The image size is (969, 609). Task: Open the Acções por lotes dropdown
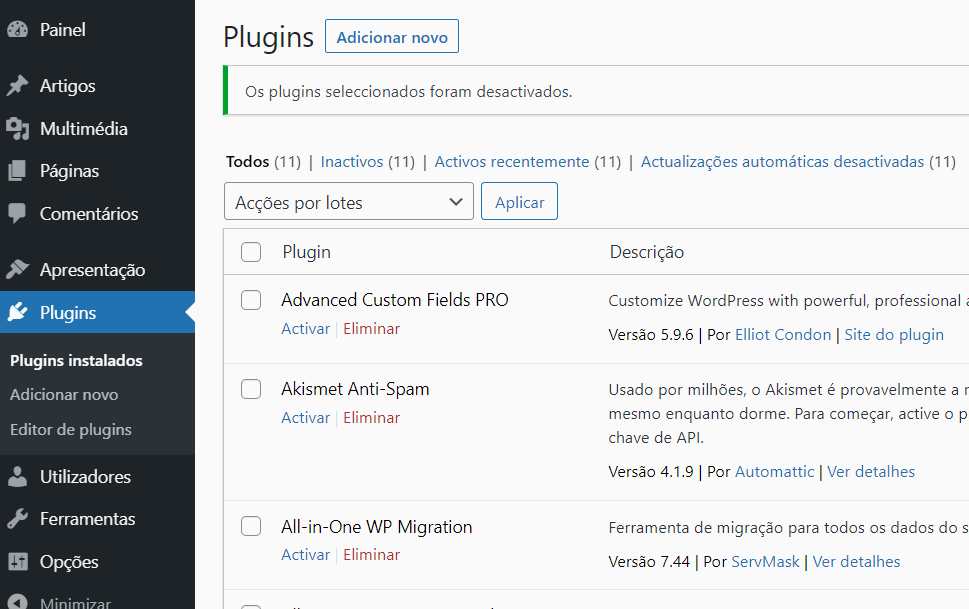tap(348, 202)
